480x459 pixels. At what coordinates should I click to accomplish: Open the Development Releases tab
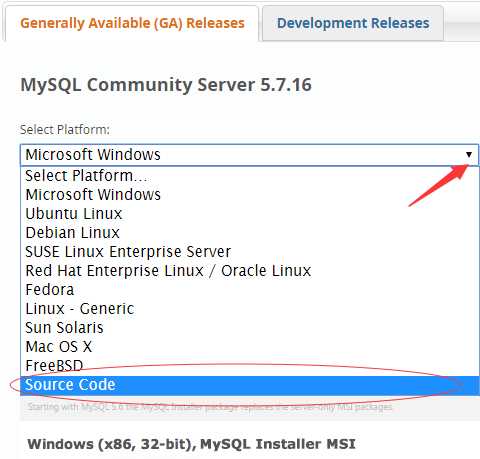(x=353, y=23)
